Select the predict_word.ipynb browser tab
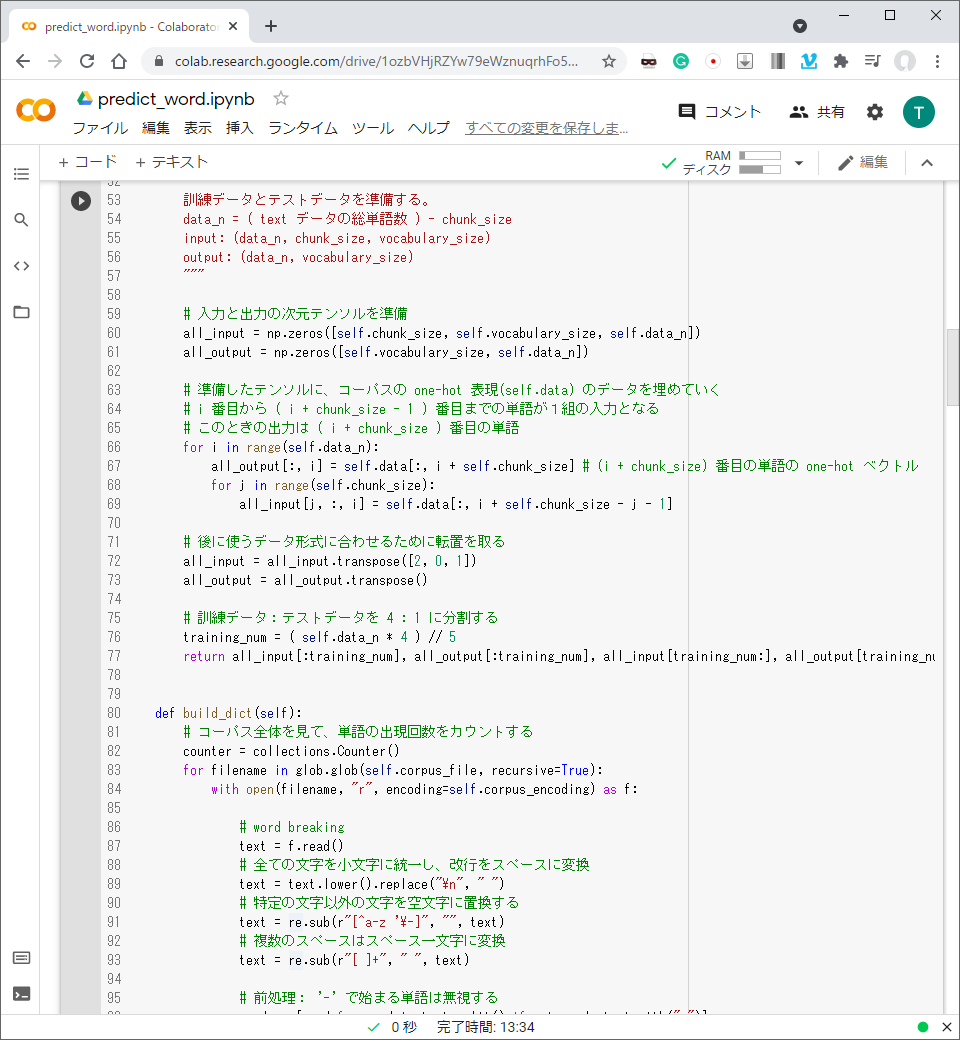Screen dimensions: 960x1040 pos(129,27)
